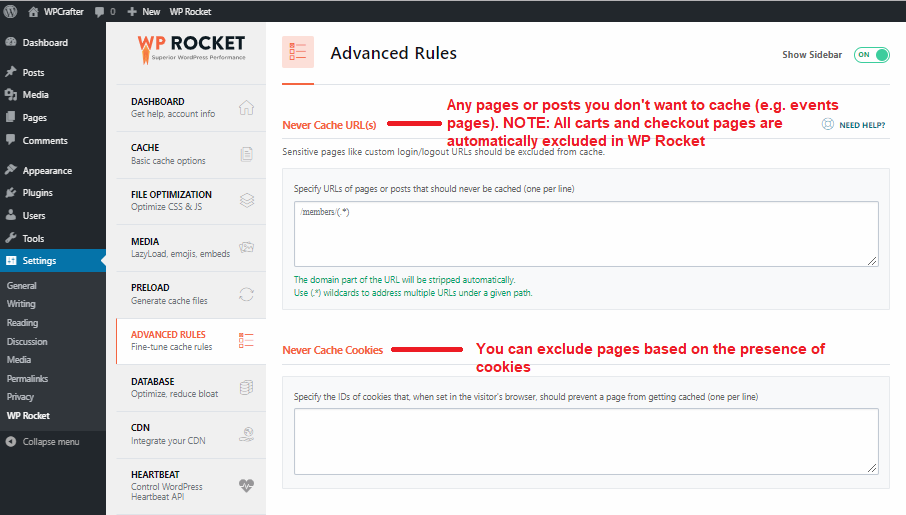This screenshot has width=906, height=515.
Task: Open General settings submenu
Action: pos(21,286)
